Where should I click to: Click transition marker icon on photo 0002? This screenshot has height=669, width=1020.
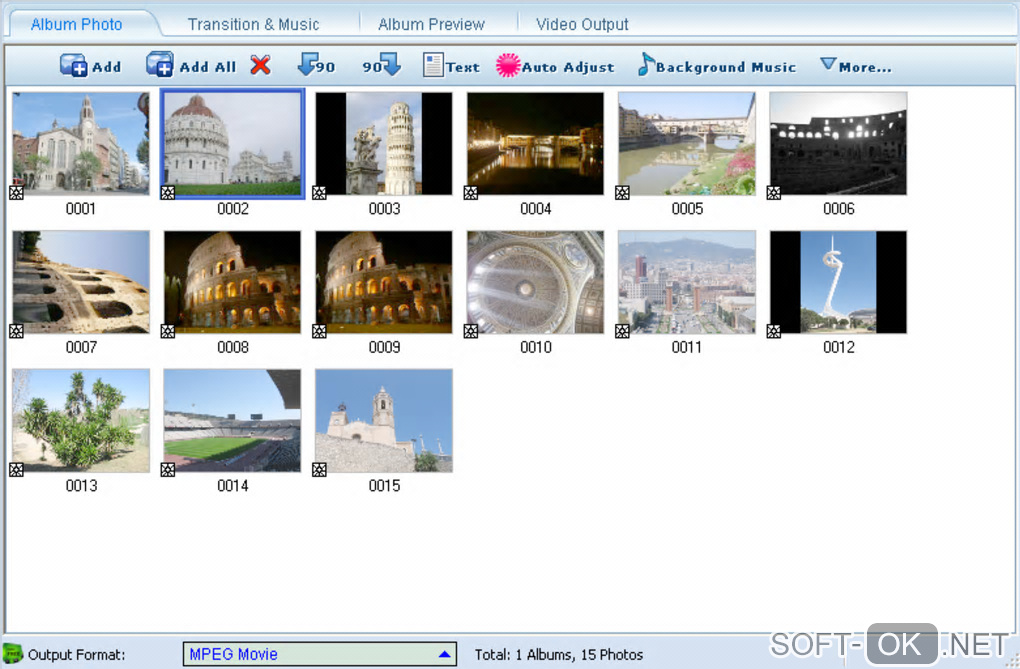pos(168,193)
